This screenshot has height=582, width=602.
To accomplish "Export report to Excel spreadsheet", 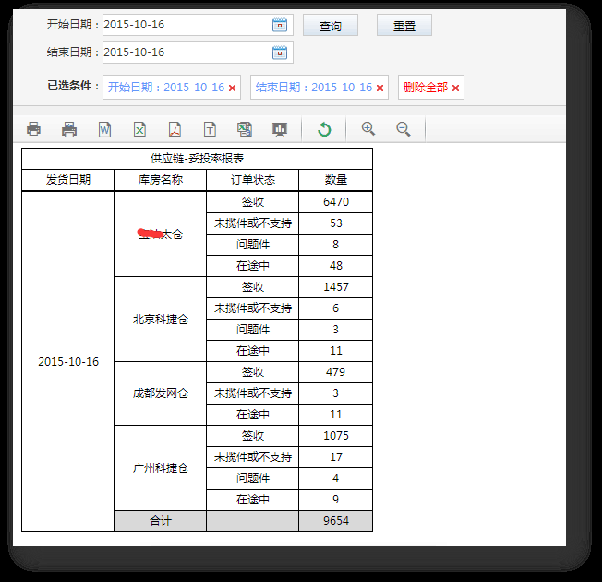I will point(140,129).
